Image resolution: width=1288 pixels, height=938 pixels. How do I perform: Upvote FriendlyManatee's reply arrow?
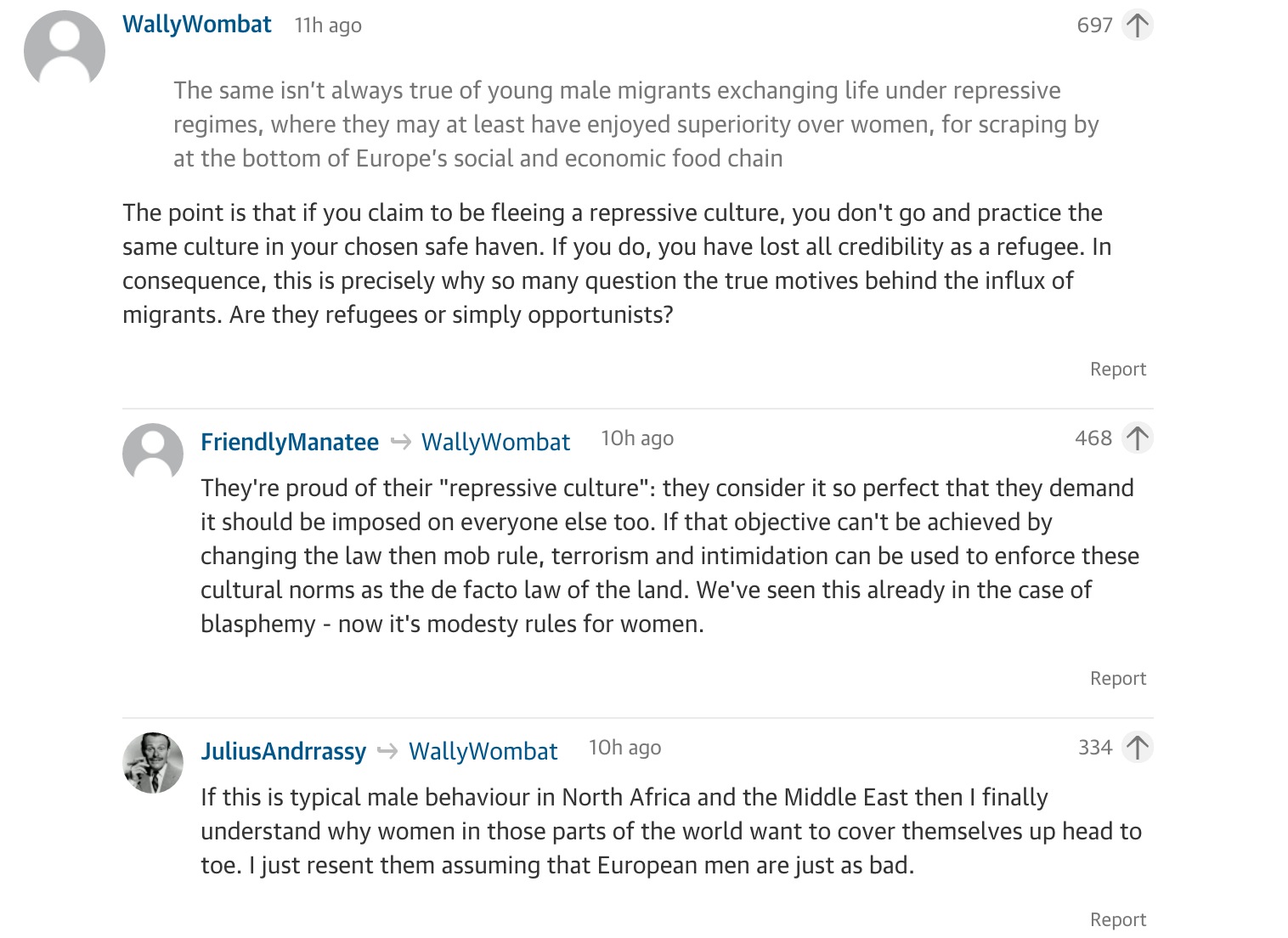[1137, 438]
